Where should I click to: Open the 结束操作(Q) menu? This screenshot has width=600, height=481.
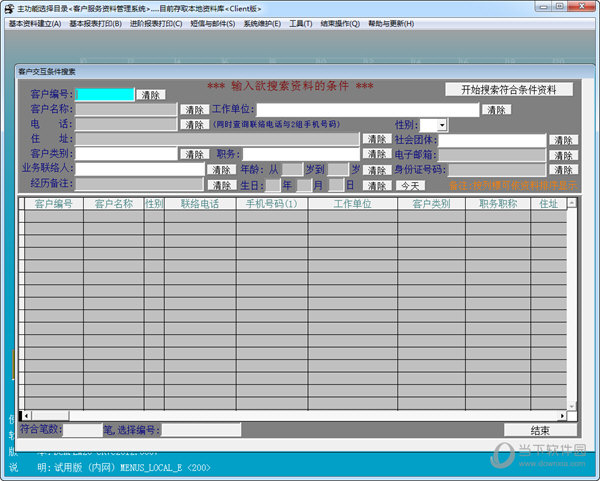(x=340, y=24)
